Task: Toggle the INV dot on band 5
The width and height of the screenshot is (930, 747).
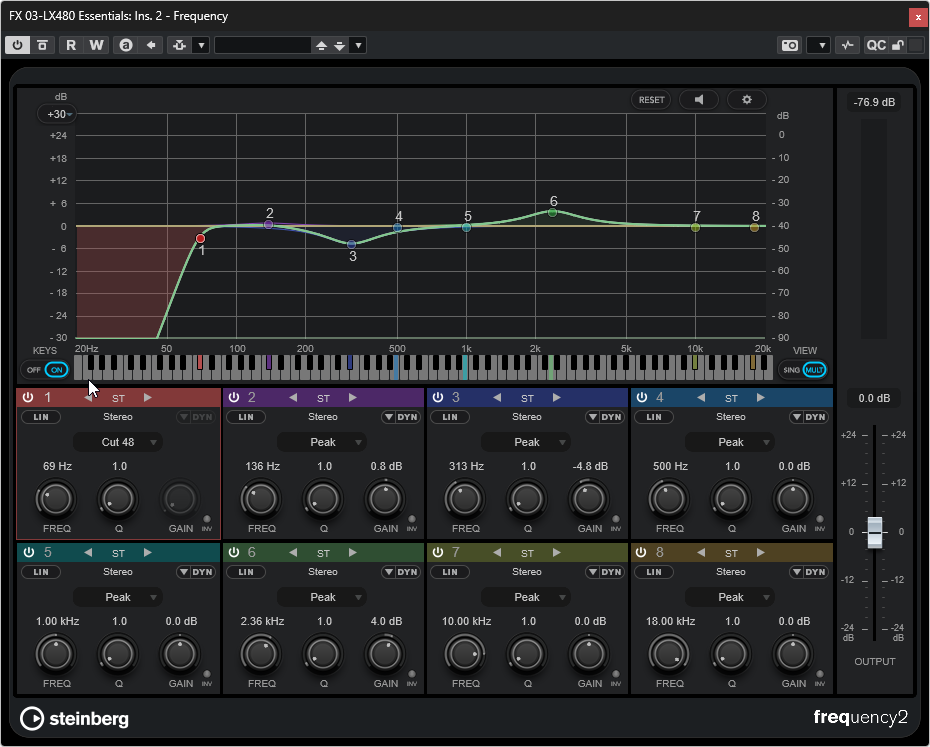Action: point(206,674)
